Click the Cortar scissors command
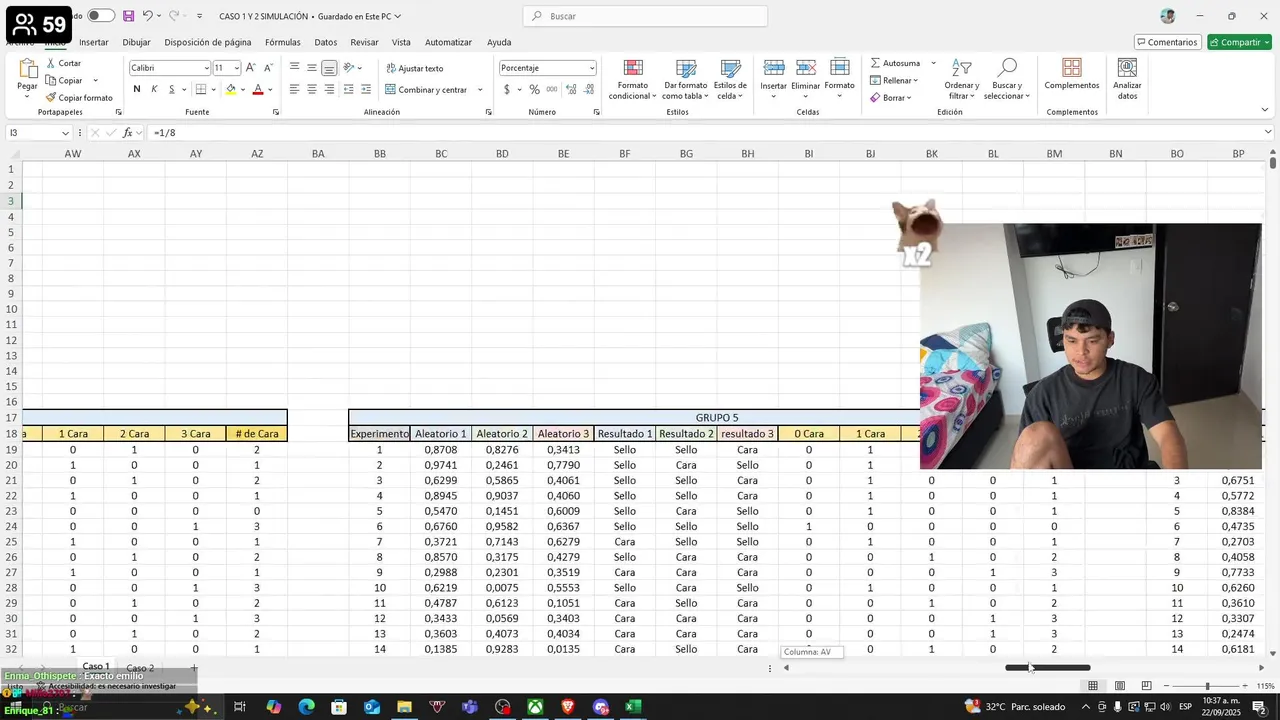Viewport: 1280px width, 720px height. click(x=63, y=63)
